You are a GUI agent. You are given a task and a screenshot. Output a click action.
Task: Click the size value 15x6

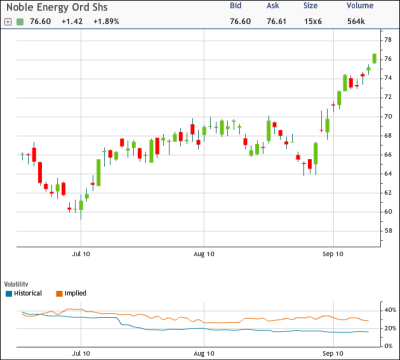pos(313,22)
